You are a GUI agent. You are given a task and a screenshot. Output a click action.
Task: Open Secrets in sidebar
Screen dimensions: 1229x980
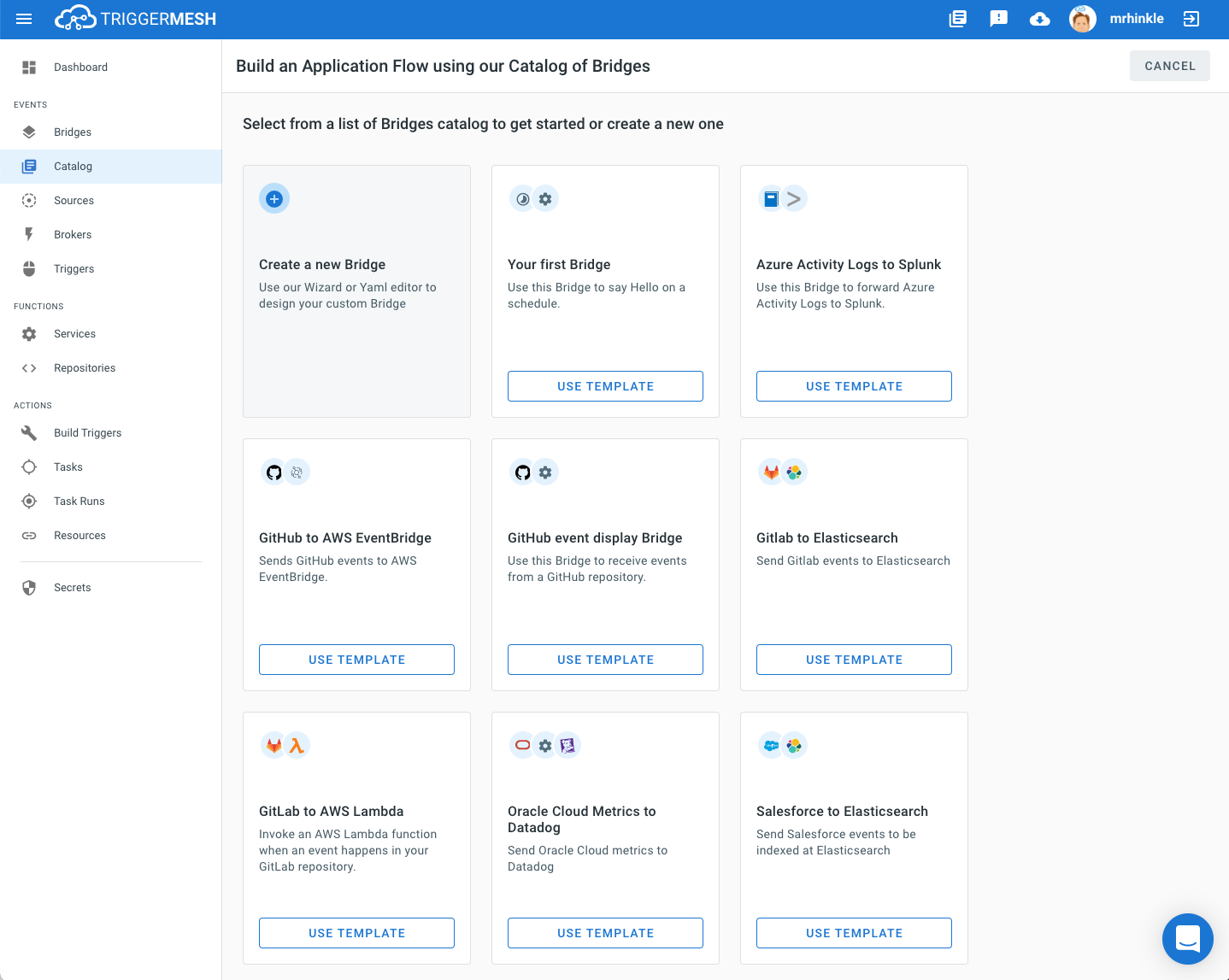pos(111,588)
